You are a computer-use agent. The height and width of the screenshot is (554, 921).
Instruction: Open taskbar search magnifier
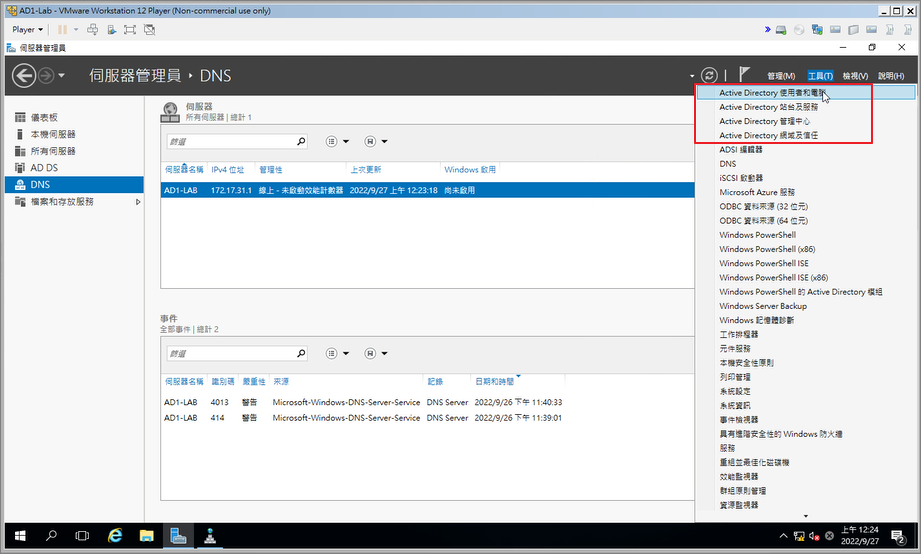[x=52, y=536]
